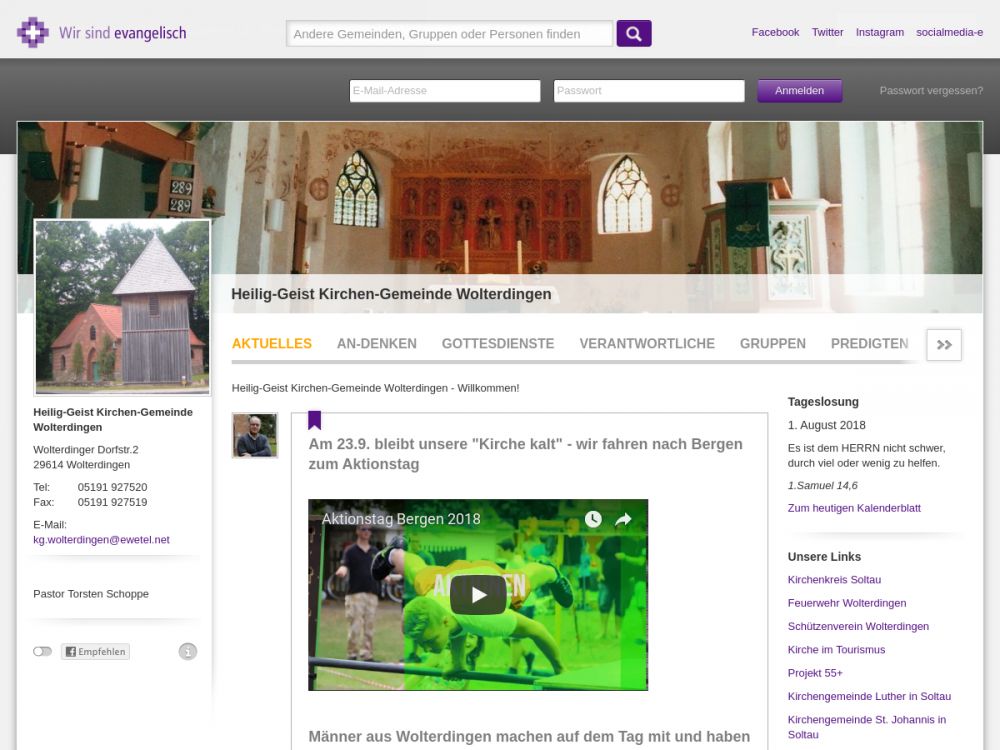Click the video share arrow icon

(x=623, y=519)
